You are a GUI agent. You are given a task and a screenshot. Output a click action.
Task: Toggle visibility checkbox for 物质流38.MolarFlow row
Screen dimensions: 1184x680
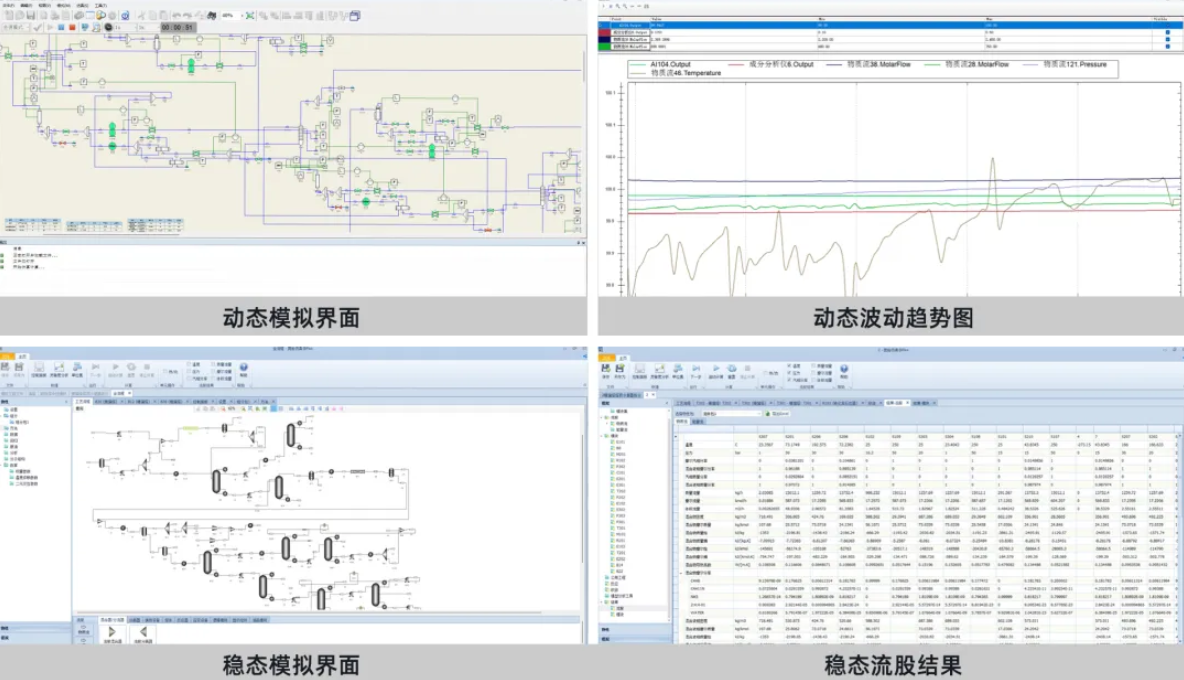(x=1167, y=40)
